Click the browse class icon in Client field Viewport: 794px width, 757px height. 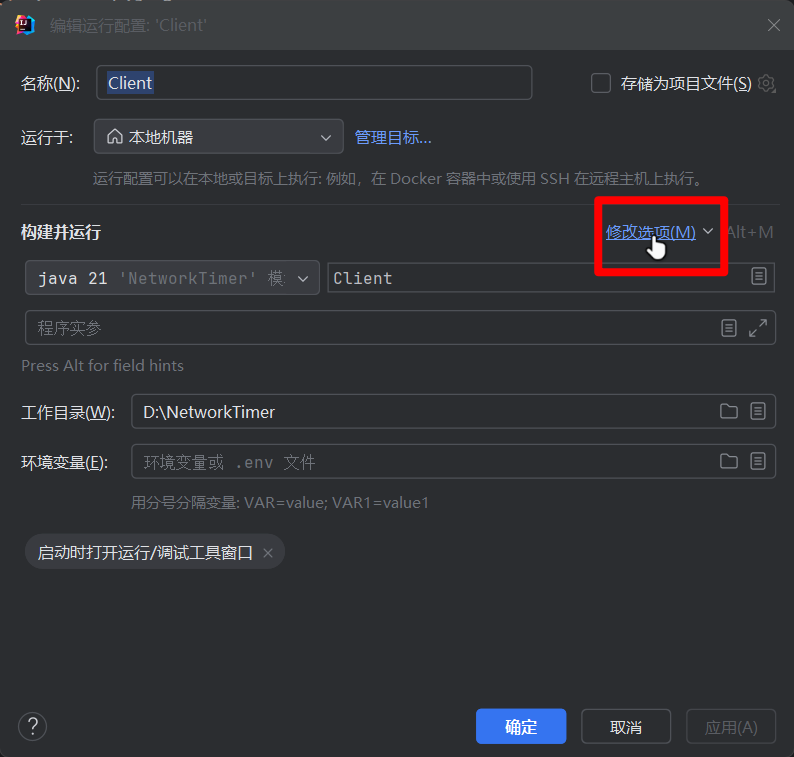[759, 277]
